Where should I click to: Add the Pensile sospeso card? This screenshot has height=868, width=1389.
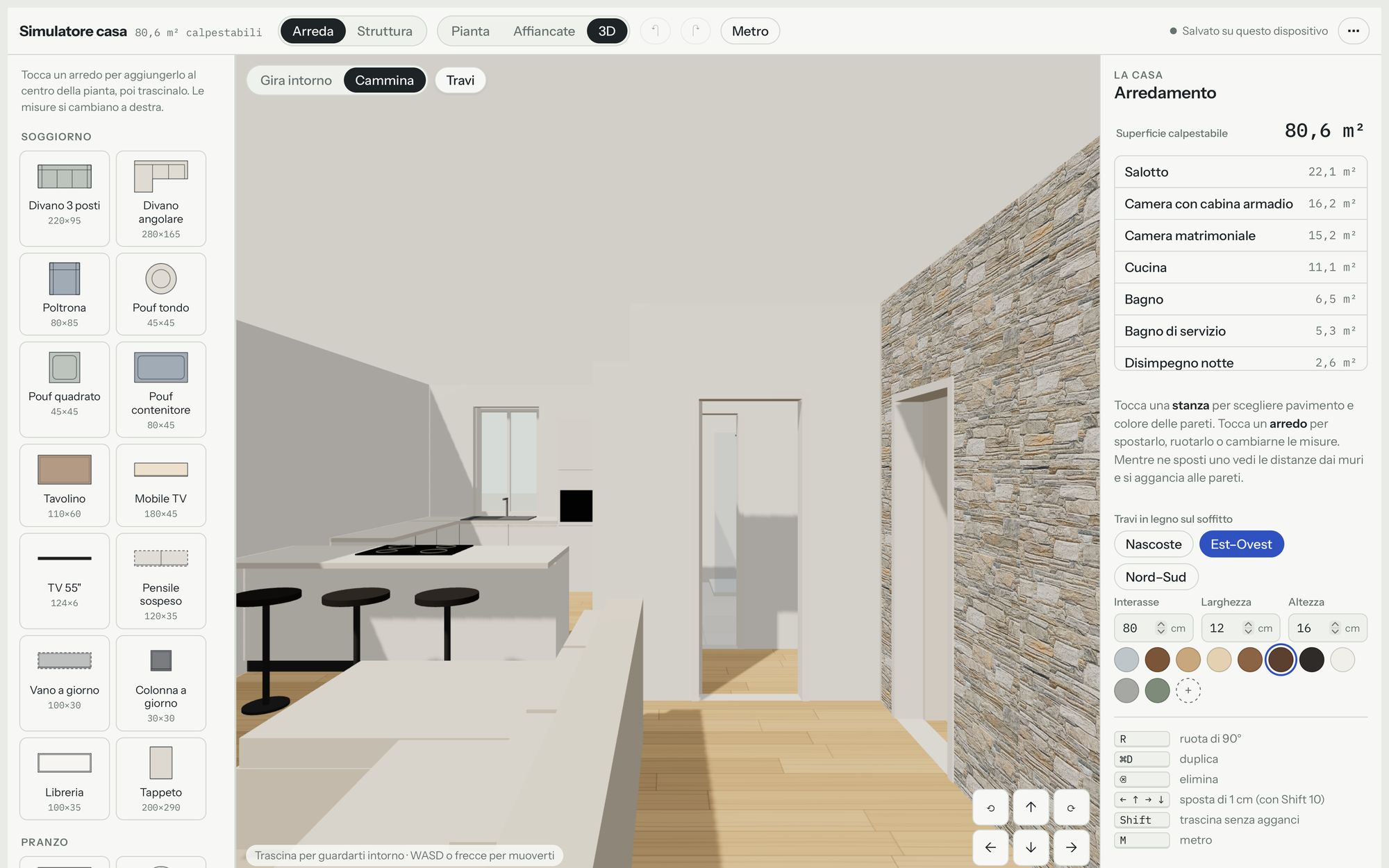click(x=161, y=581)
